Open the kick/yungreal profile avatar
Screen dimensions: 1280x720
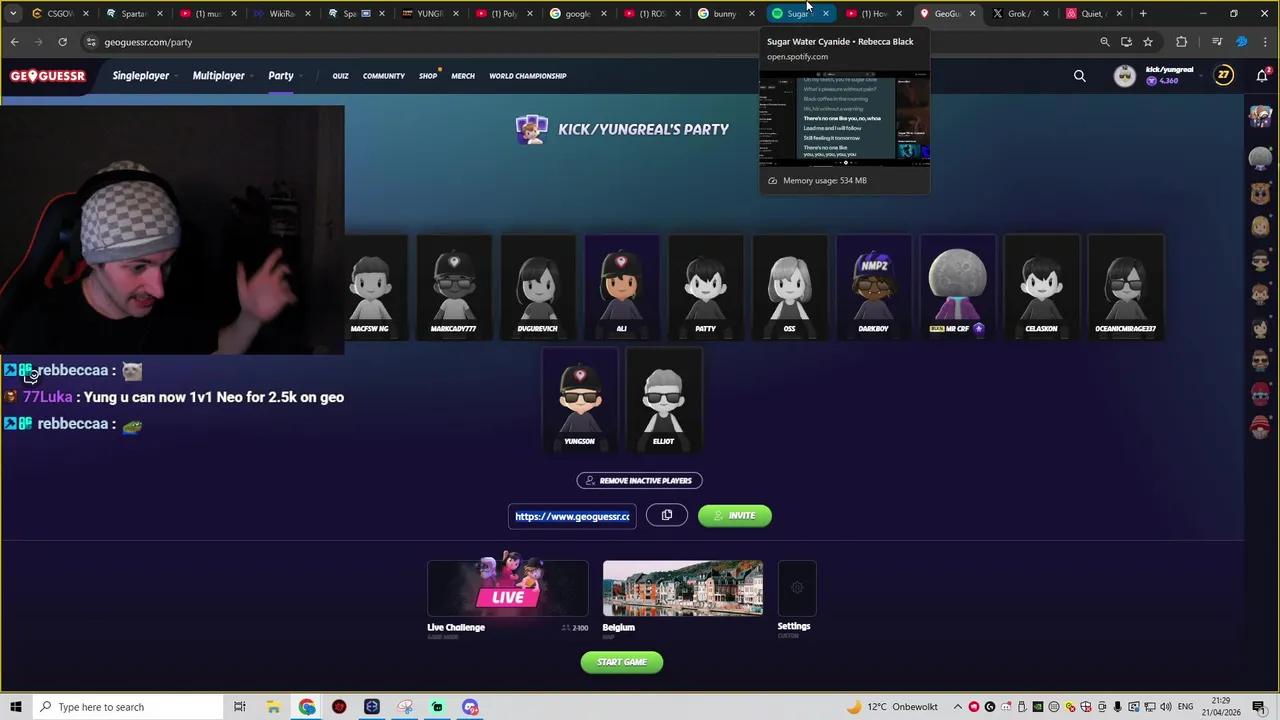pyautogui.click(x=1125, y=76)
